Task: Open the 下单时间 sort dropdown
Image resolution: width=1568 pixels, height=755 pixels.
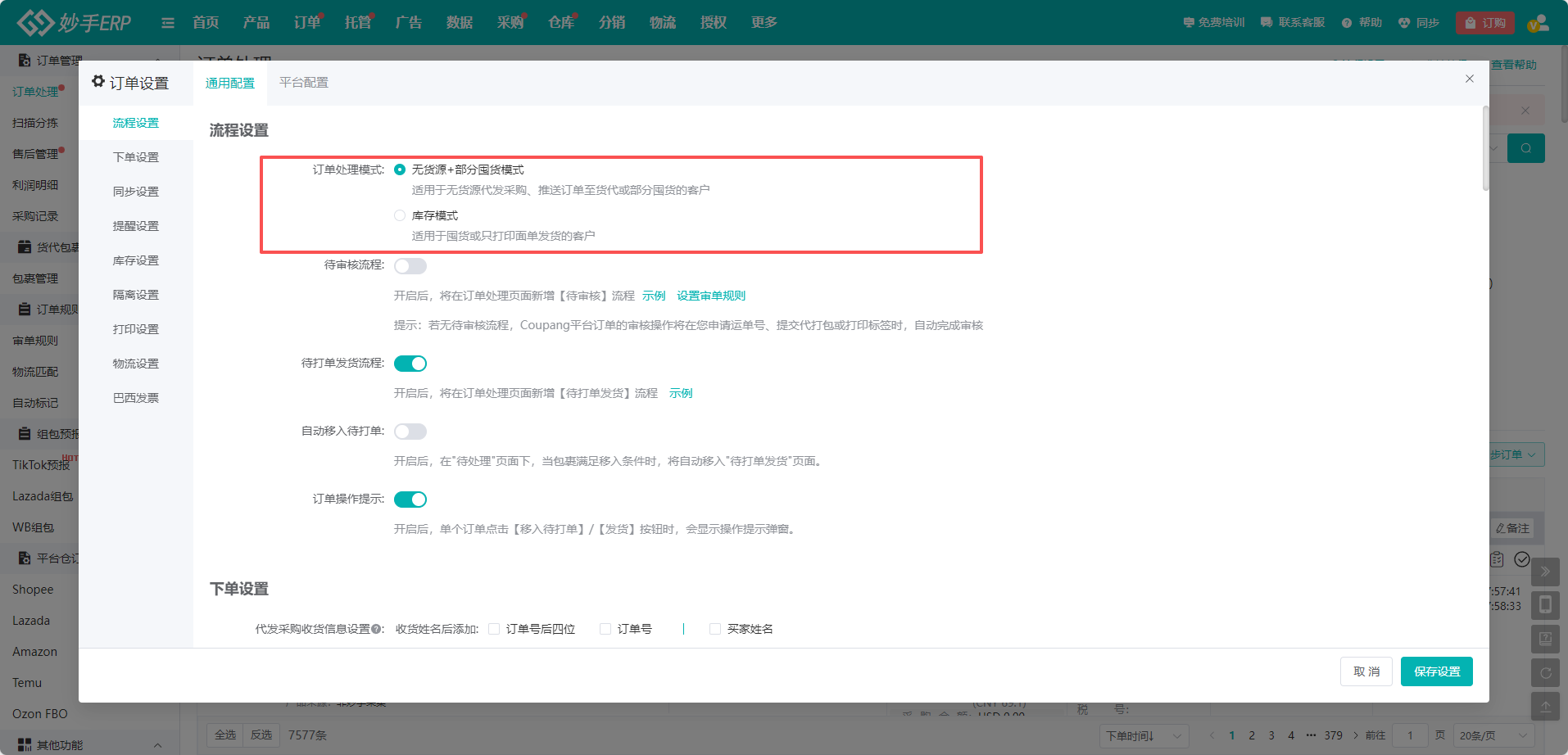Action: click(x=1144, y=735)
